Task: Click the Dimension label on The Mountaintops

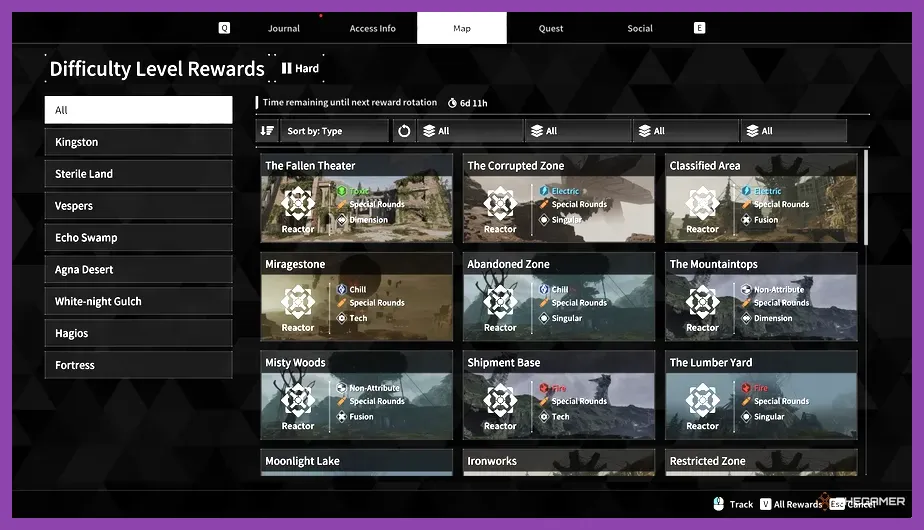Action: click(773, 318)
